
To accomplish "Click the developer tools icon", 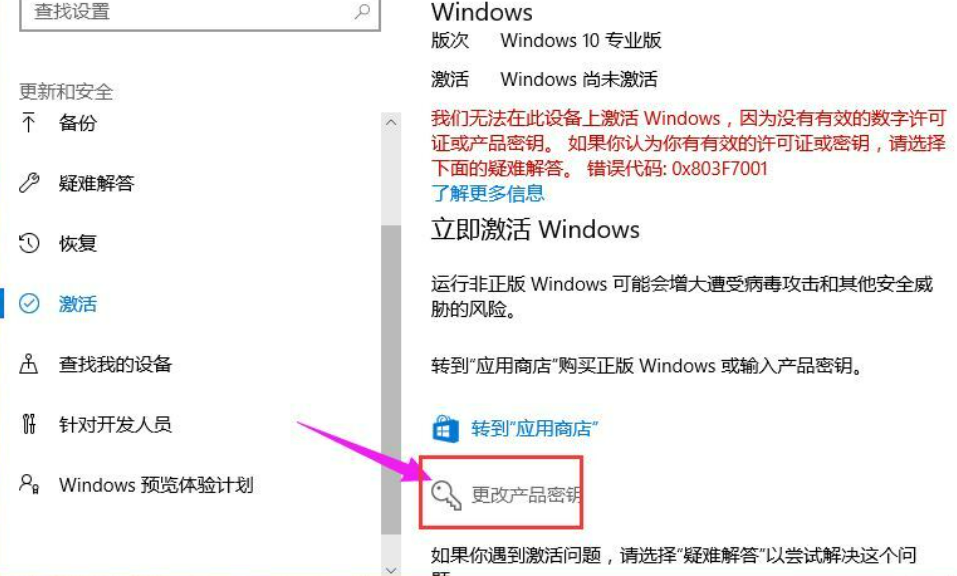I will click(29, 423).
